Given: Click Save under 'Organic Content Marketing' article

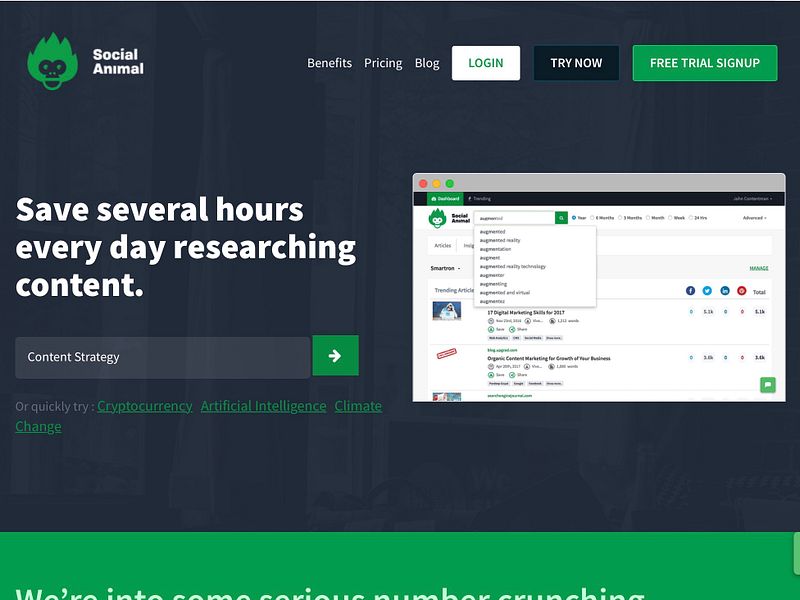Looking at the screenshot, I should pos(496,375).
